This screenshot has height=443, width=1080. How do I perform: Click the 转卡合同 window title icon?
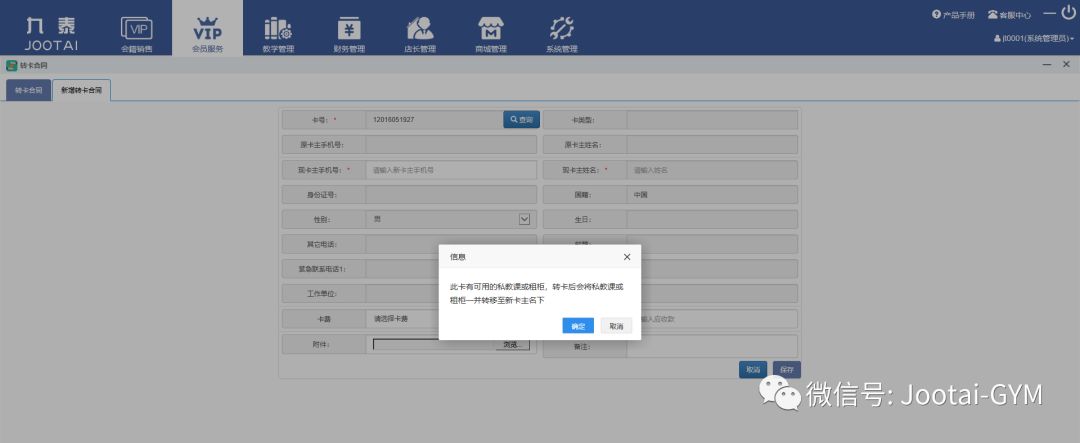11,65
